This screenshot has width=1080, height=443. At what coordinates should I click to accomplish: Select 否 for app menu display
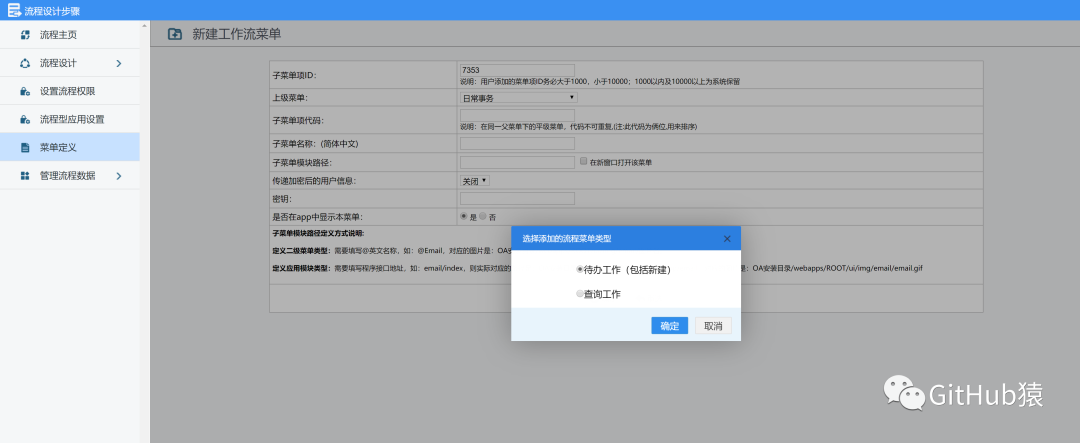pyautogui.click(x=483, y=216)
